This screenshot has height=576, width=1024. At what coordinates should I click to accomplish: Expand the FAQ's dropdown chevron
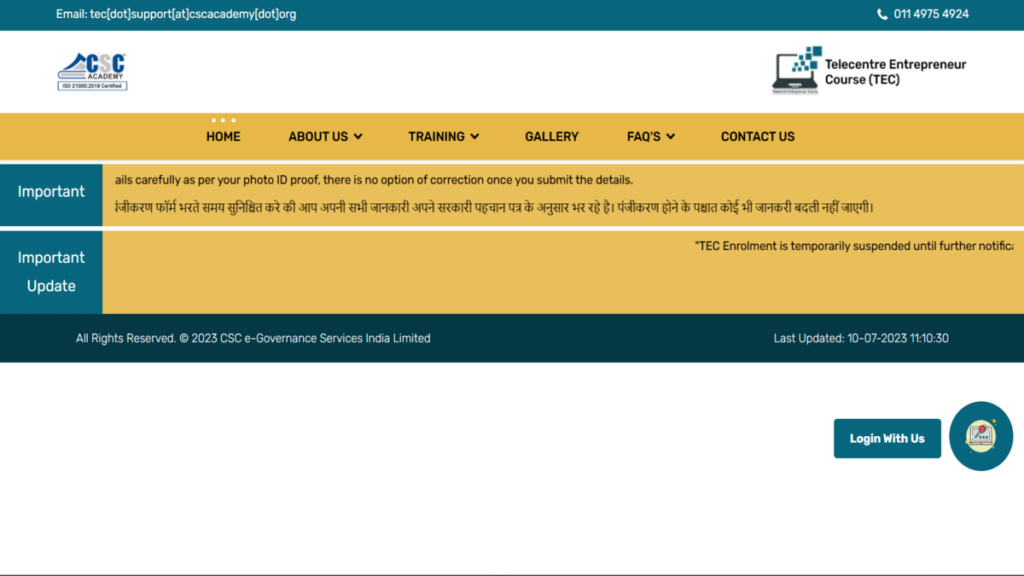(671, 136)
